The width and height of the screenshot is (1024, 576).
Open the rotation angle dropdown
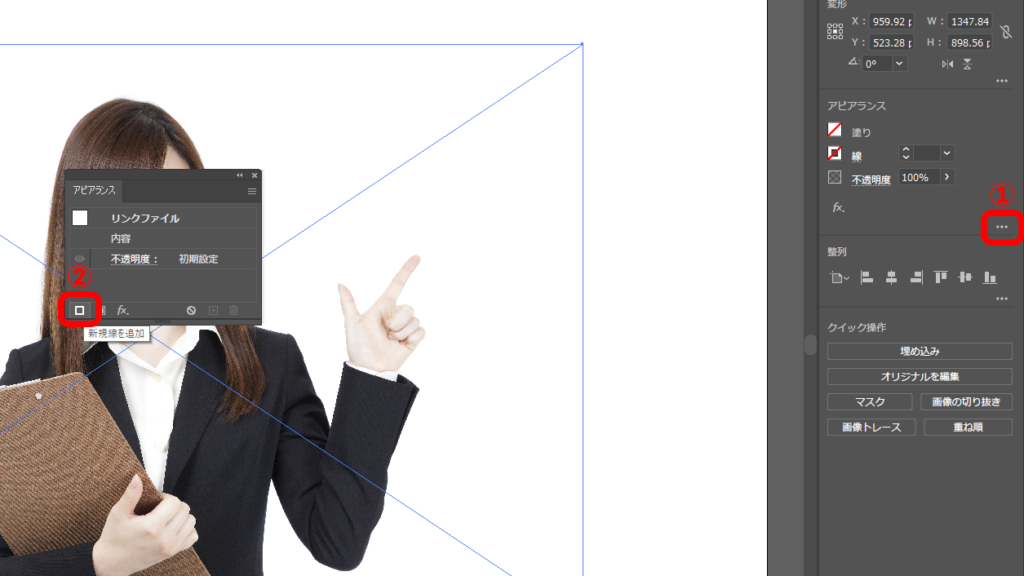[899, 63]
